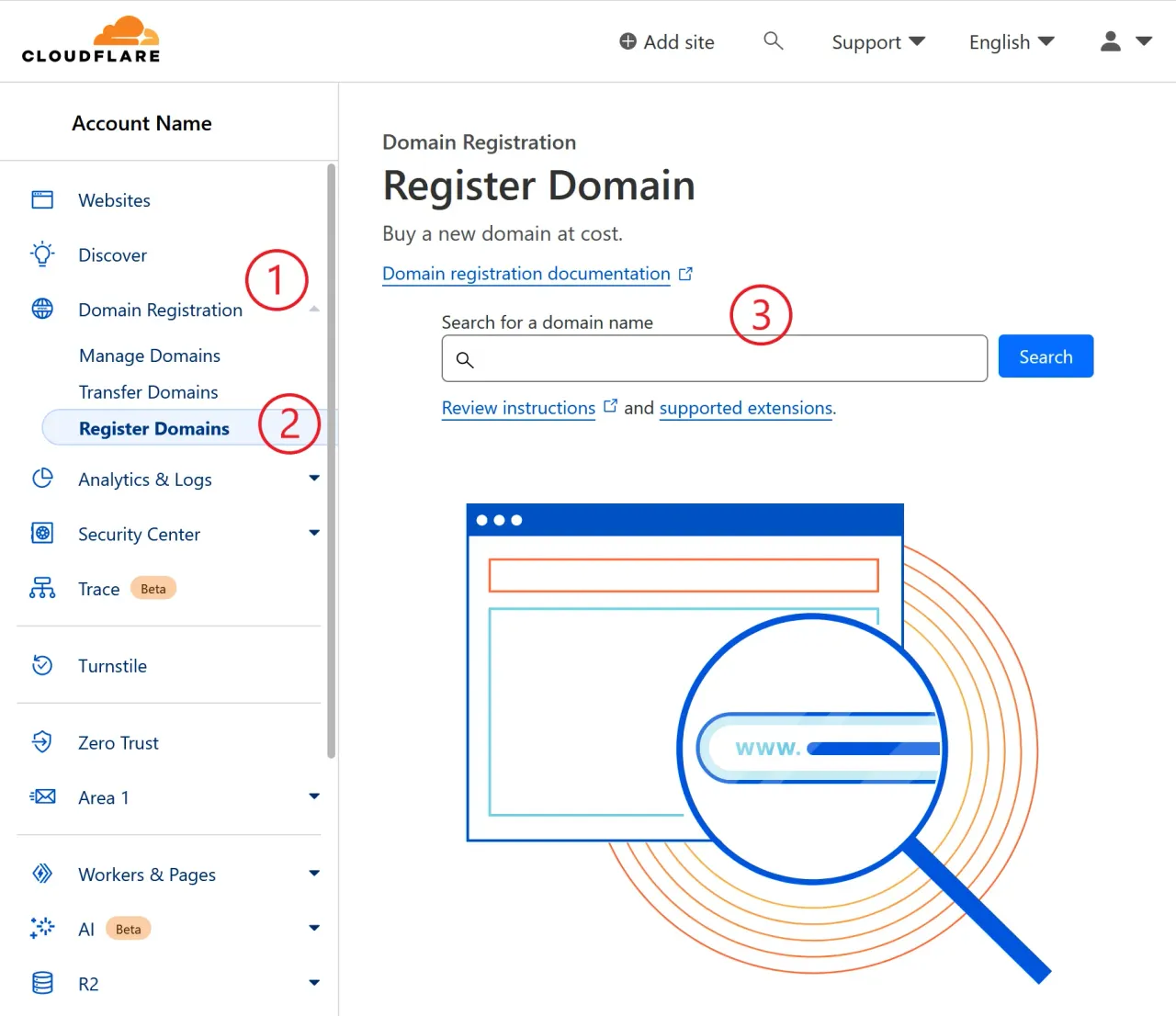The height and width of the screenshot is (1016, 1176).
Task: Click the Area 1 envelope icon
Action: point(42,796)
